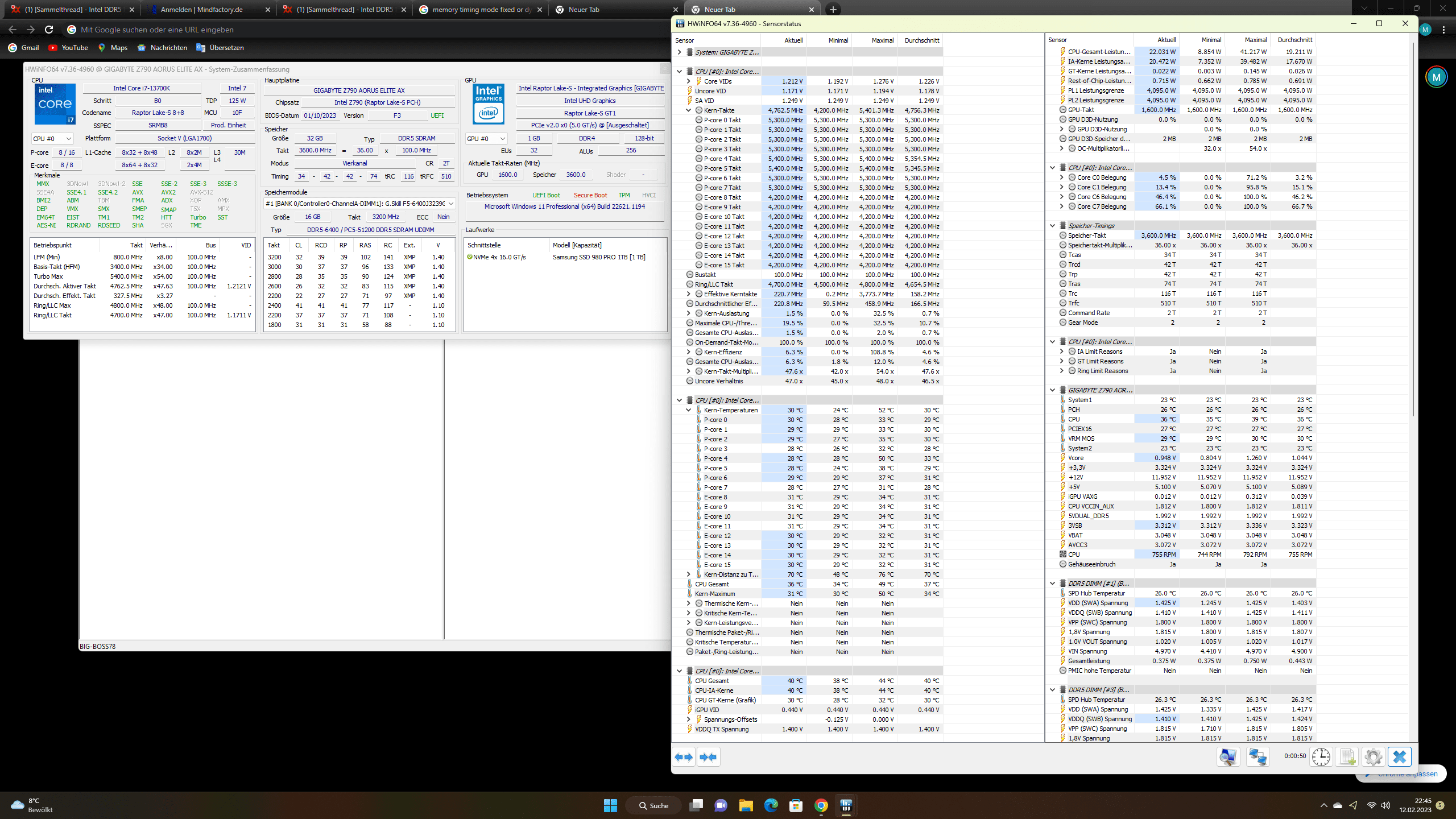Go forward in Chrome
The height and width of the screenshot is (819, 1456).
(31, 30)
